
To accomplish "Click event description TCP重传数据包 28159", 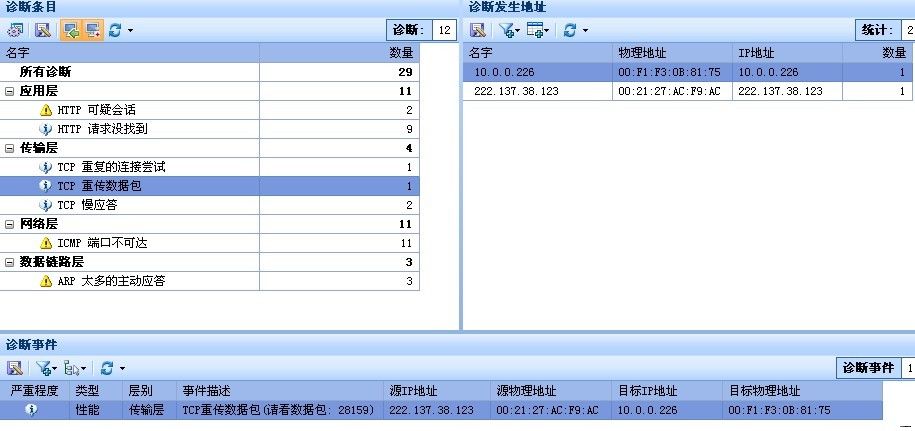I will 278,410.
